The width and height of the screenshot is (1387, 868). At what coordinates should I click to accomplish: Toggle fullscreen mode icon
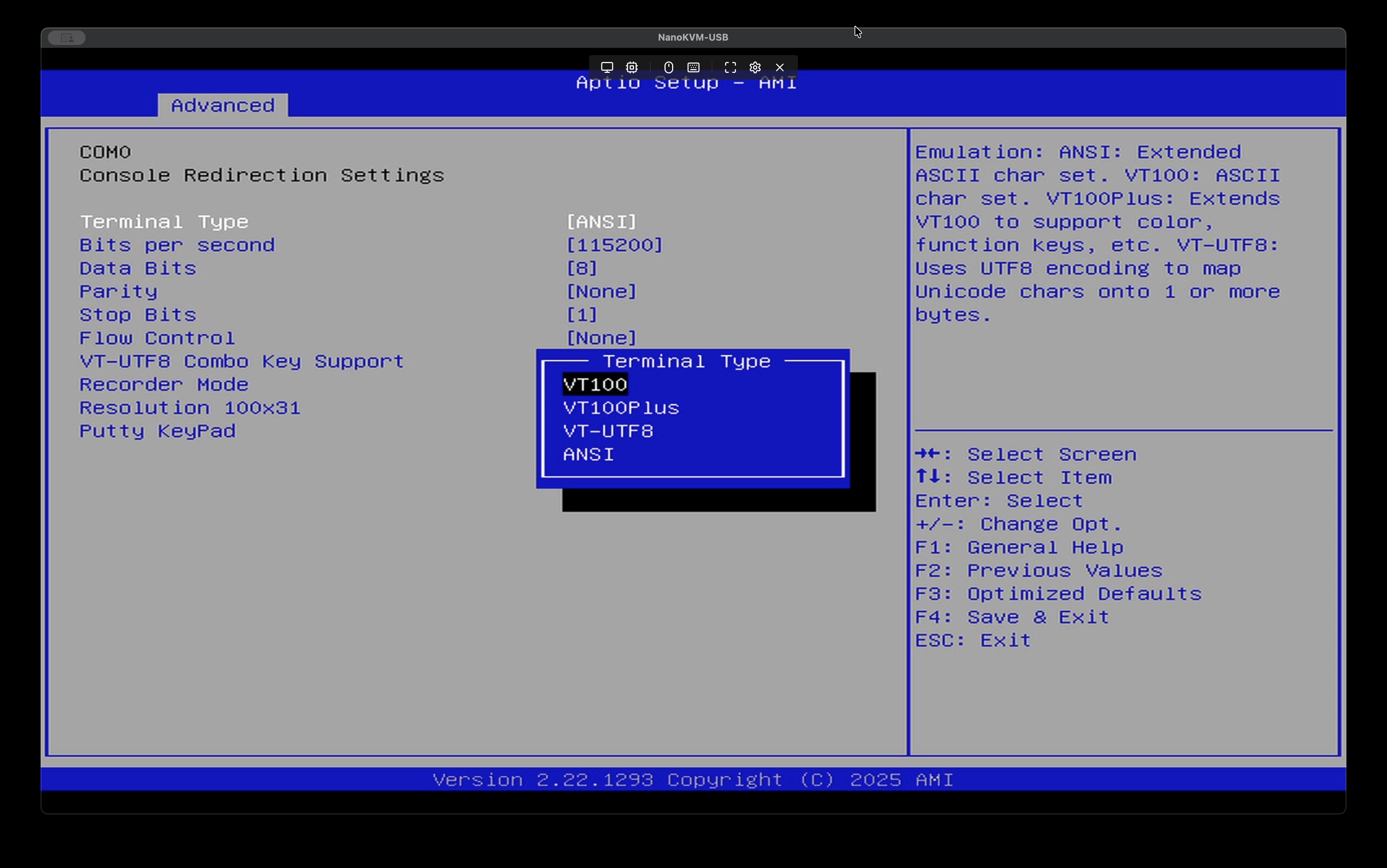[730, 67]
